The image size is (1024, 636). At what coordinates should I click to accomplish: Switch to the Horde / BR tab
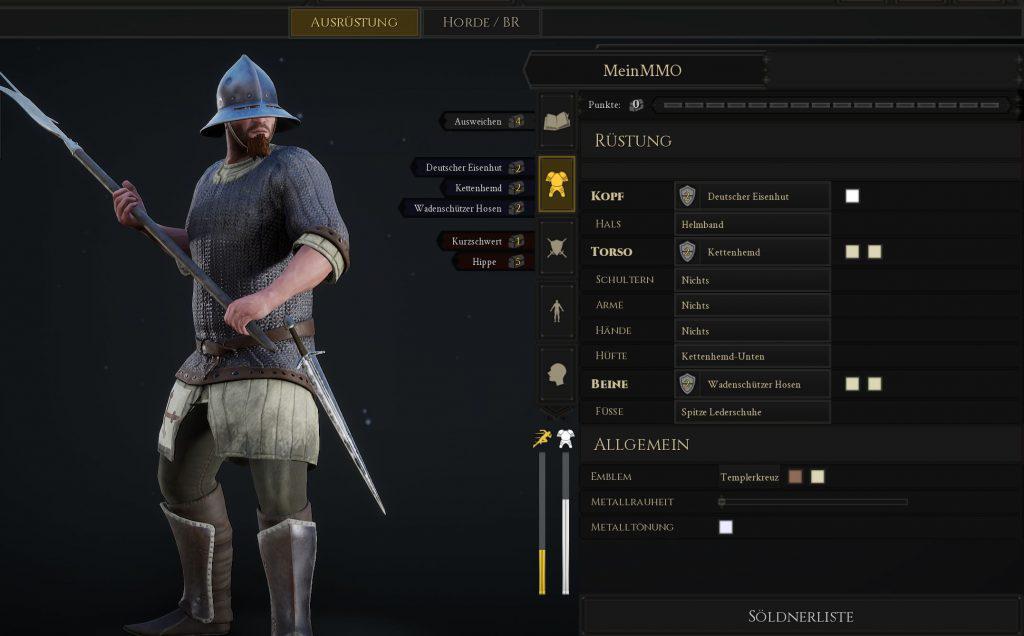click(481, 22)
